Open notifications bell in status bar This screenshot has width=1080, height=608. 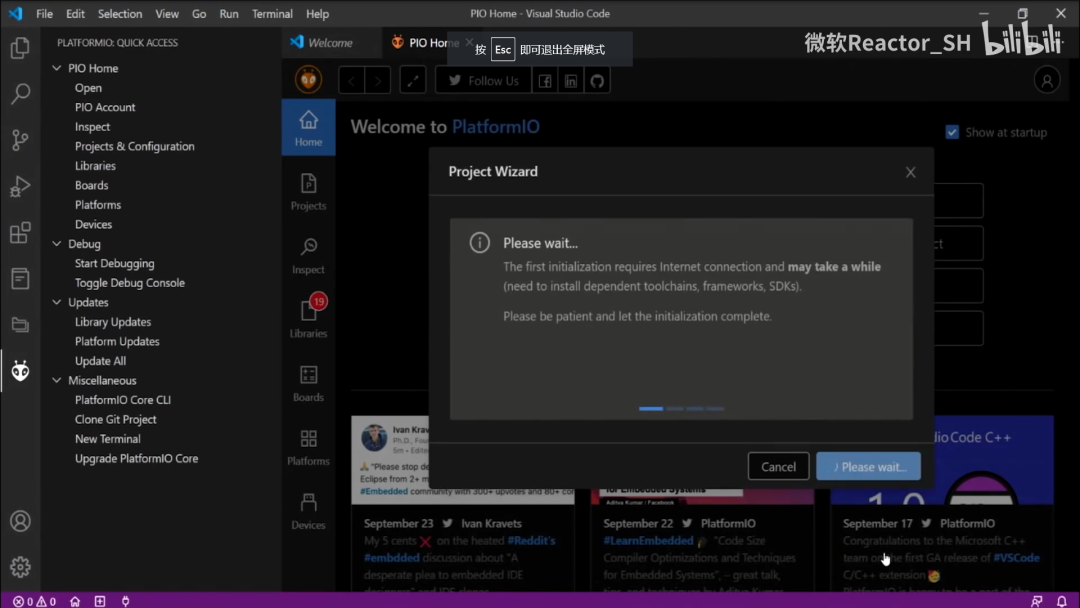[1061, 601]
